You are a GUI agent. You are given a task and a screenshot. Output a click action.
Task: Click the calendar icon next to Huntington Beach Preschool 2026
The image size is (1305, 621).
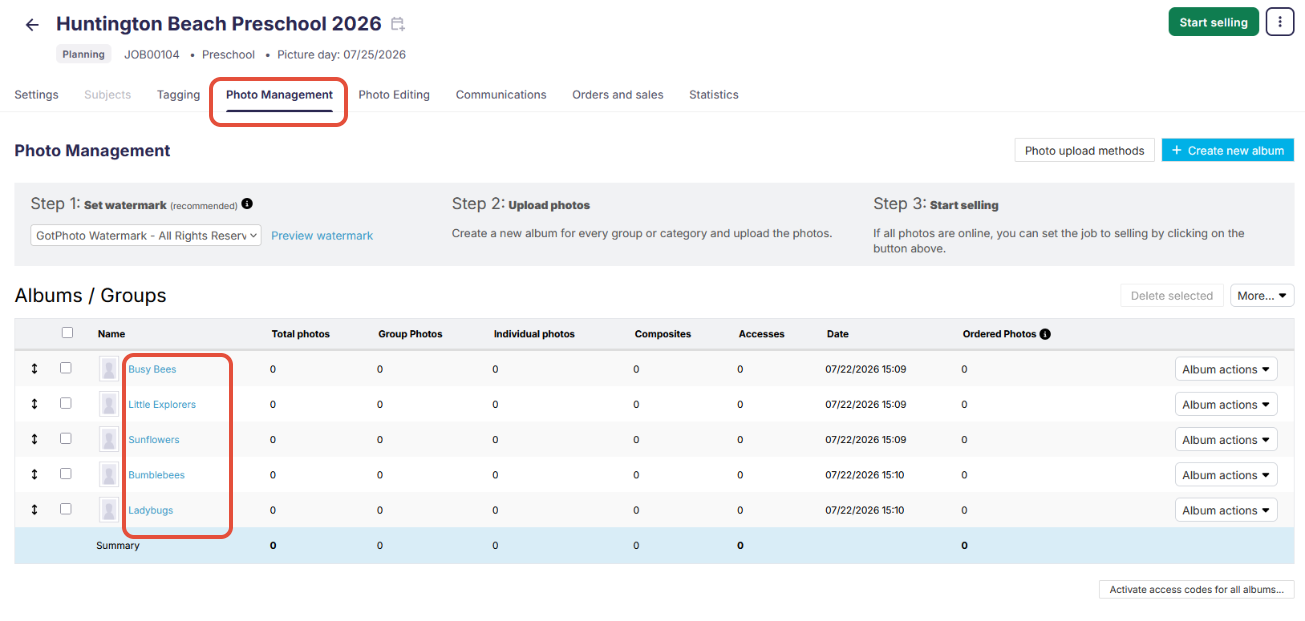click(398, 24)
